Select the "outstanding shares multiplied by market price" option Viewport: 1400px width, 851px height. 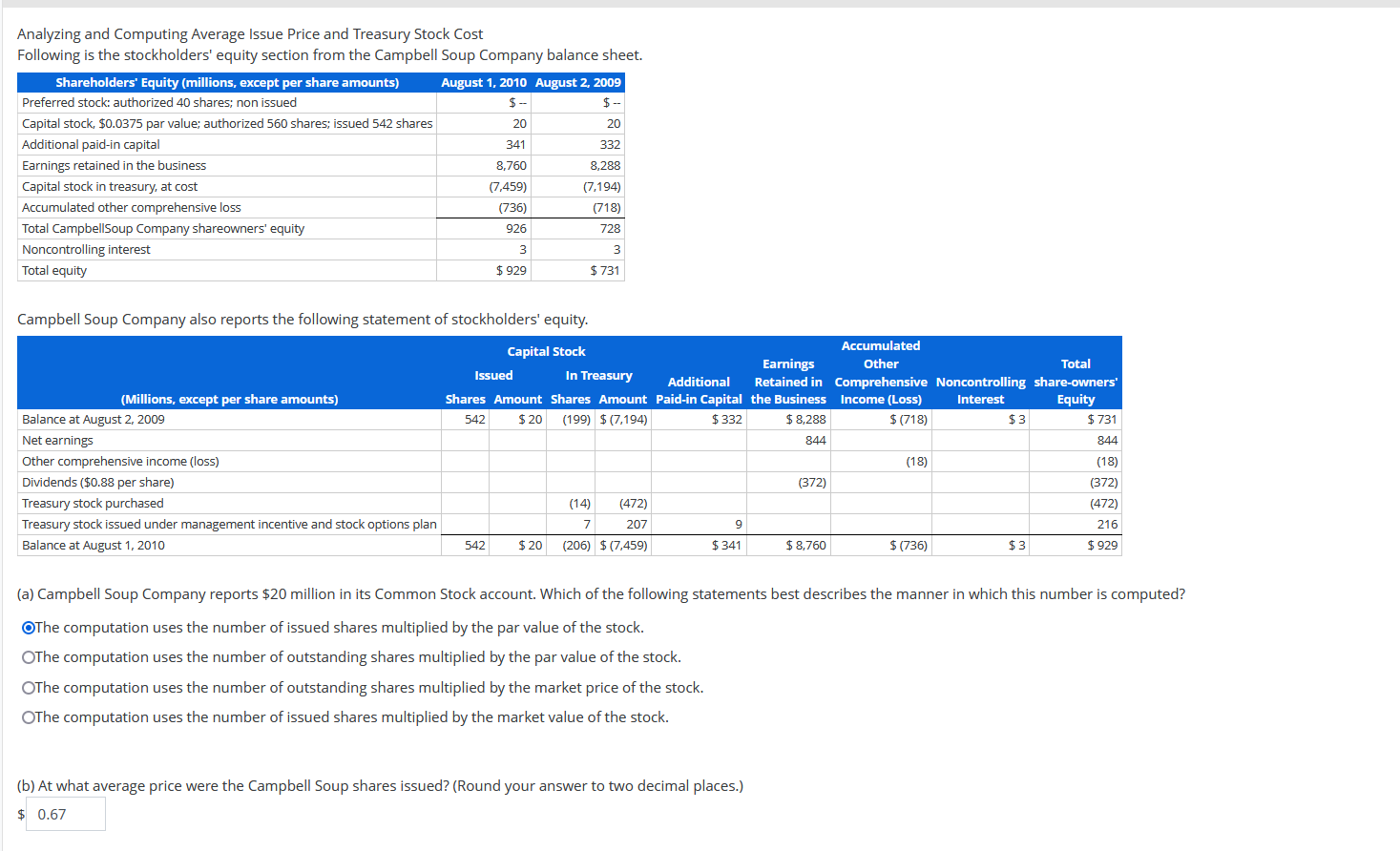(x=28, y=687)
